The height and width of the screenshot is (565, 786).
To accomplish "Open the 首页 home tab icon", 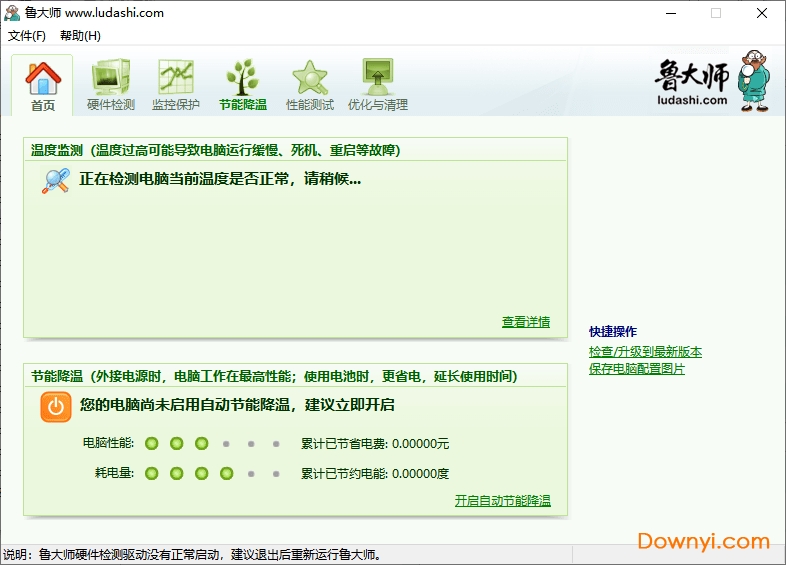I will point(42,78).
